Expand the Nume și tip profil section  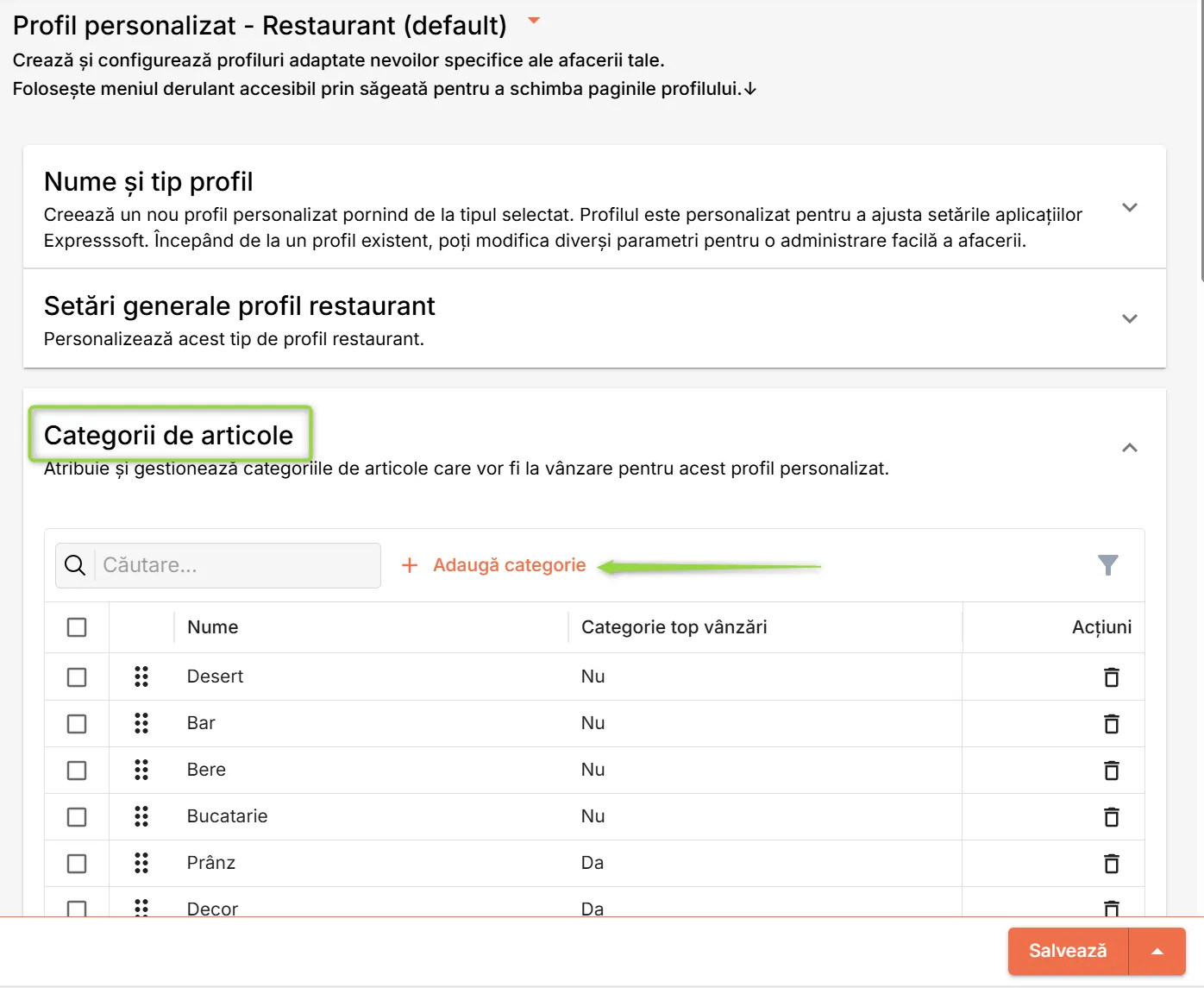tap(1129, 208)
